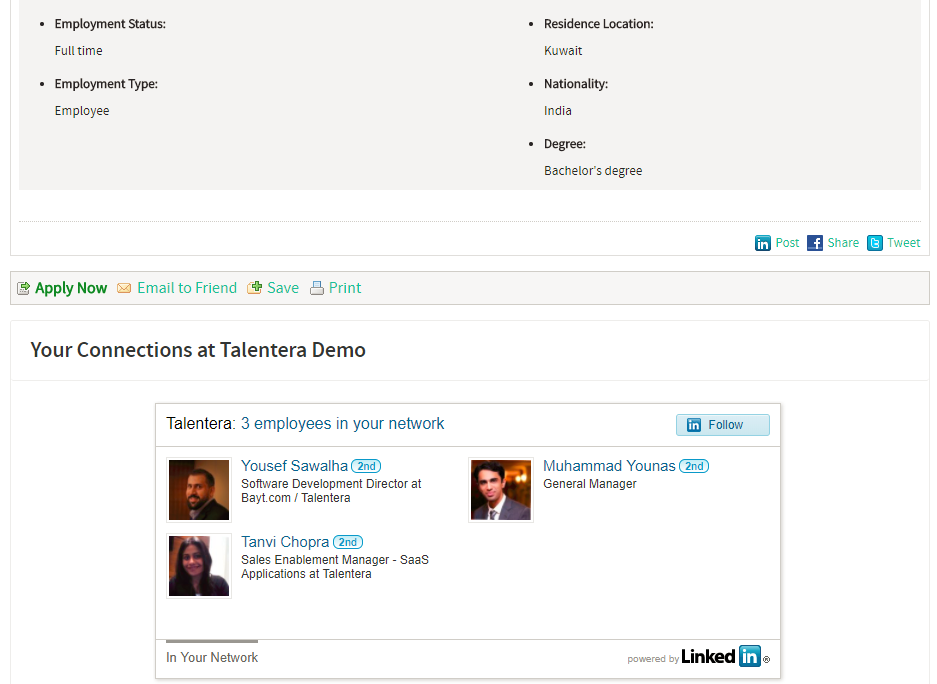The image size is (937, 684).
Task: Post this job on LinkedIn
Action: point(787,243)
